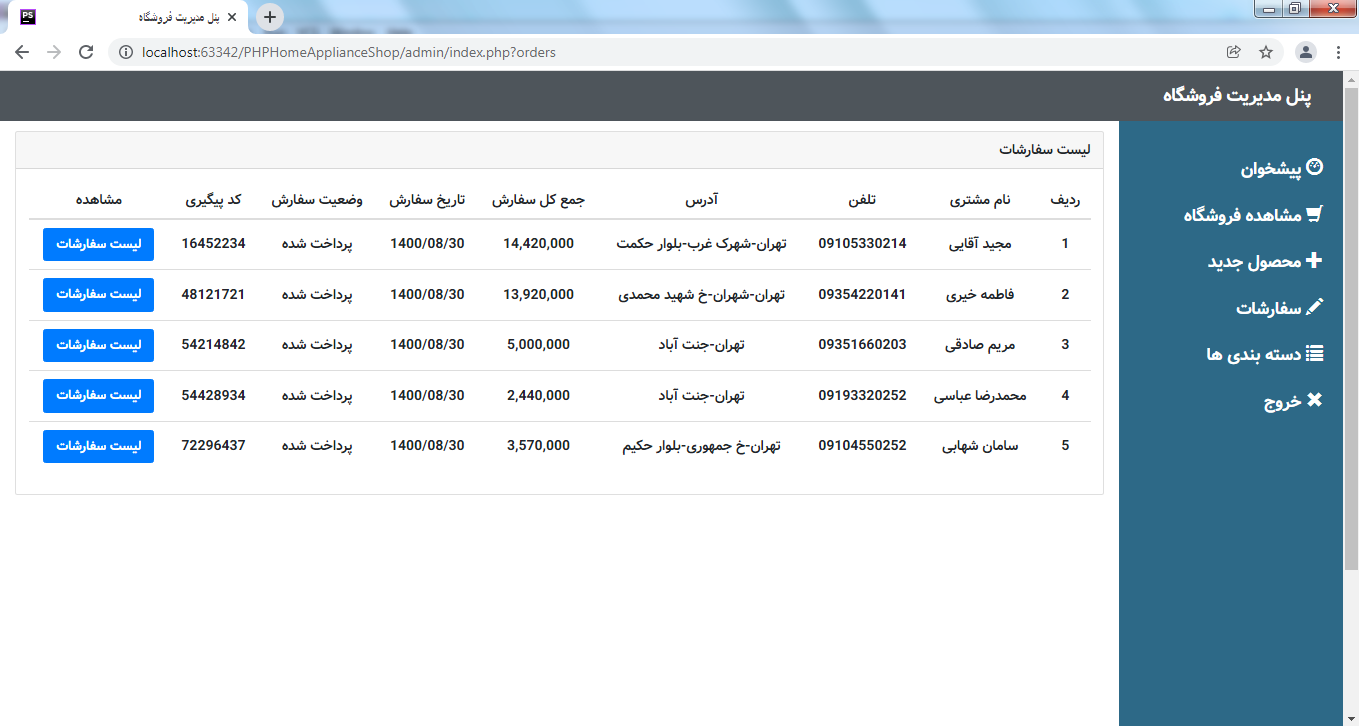Reload the page with the refresh icon
This screenshot has width=1359, height=726.
tap(86, 52)
